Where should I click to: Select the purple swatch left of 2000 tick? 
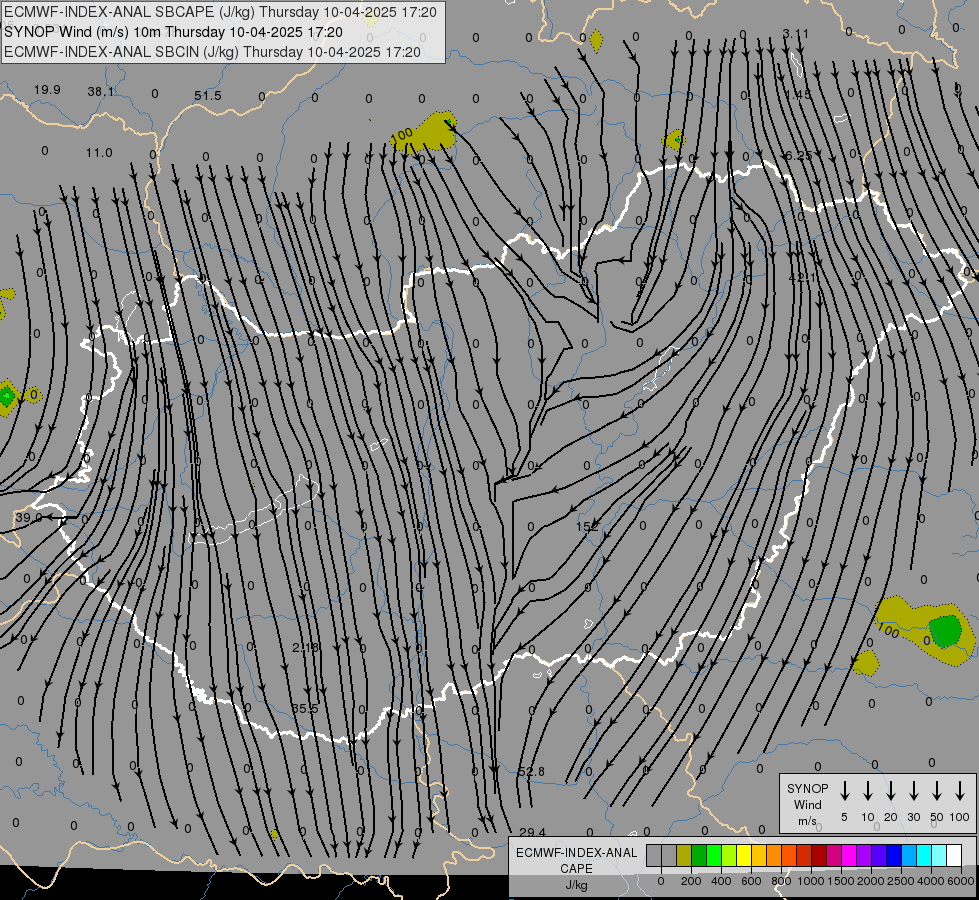pos(863,855)
